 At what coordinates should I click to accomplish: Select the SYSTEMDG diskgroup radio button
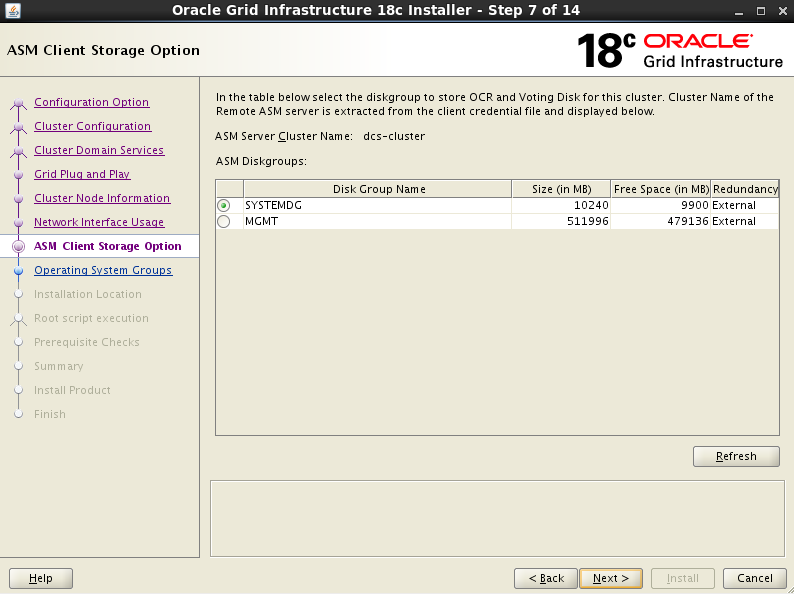click(223, 206)
